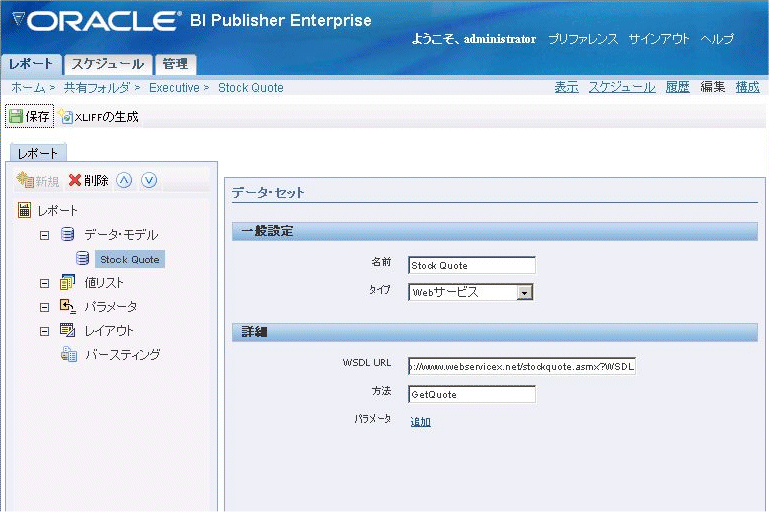Select the レイアウト tree label
Viewport: 769px width, 512px height.
tap(108, 331)
